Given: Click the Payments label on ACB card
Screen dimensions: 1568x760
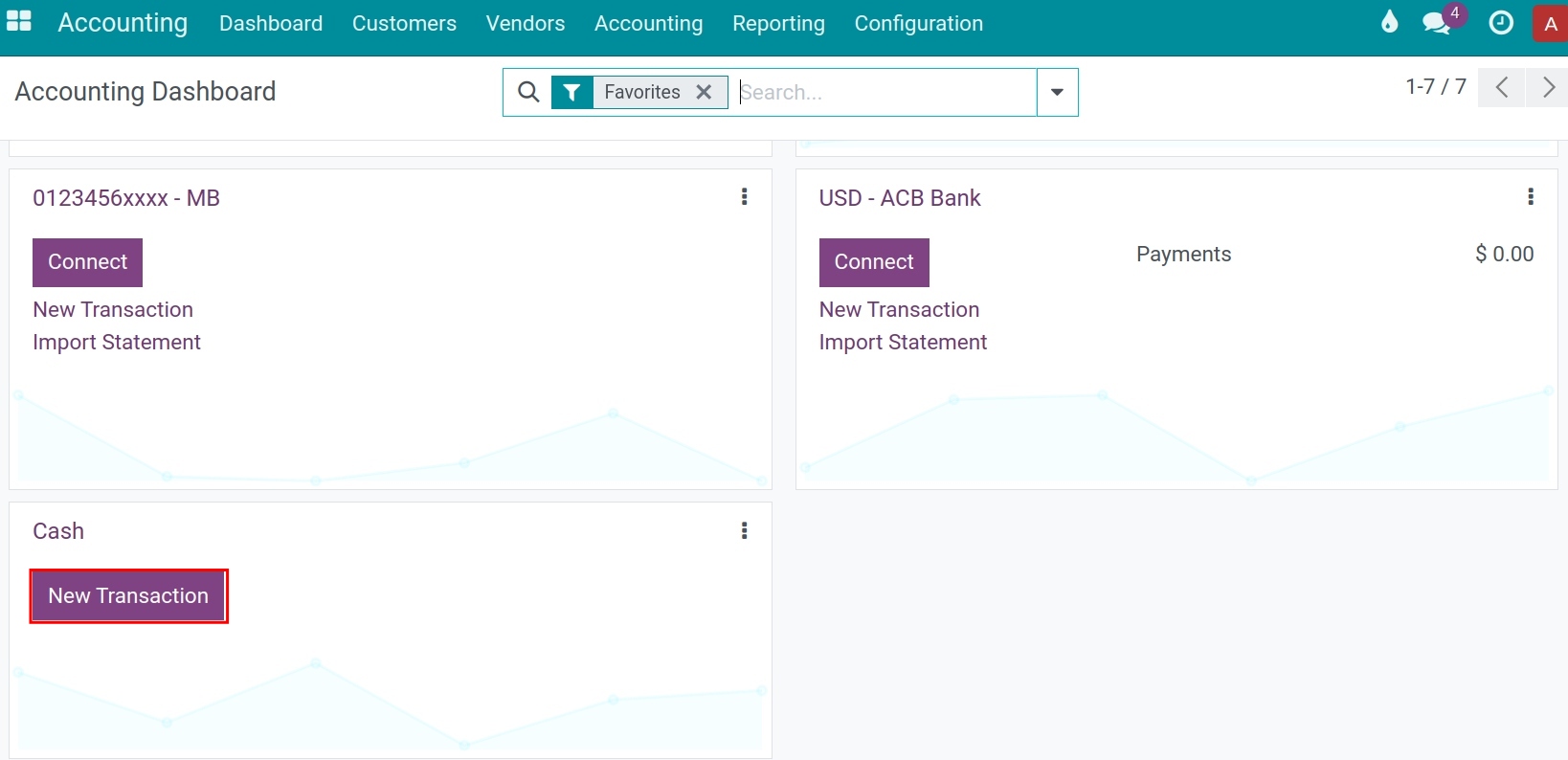Looking at the screenshot, I should tap(1183, 254).
